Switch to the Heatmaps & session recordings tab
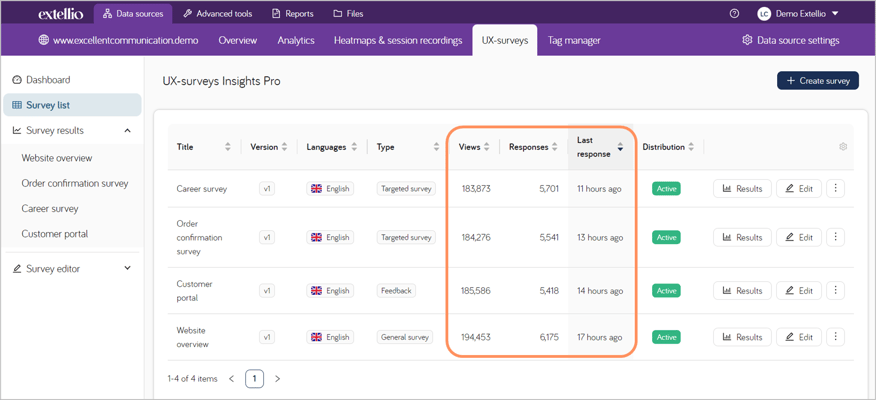The width and height of the screenshot is (876, 400). click(x=398, y=41)
